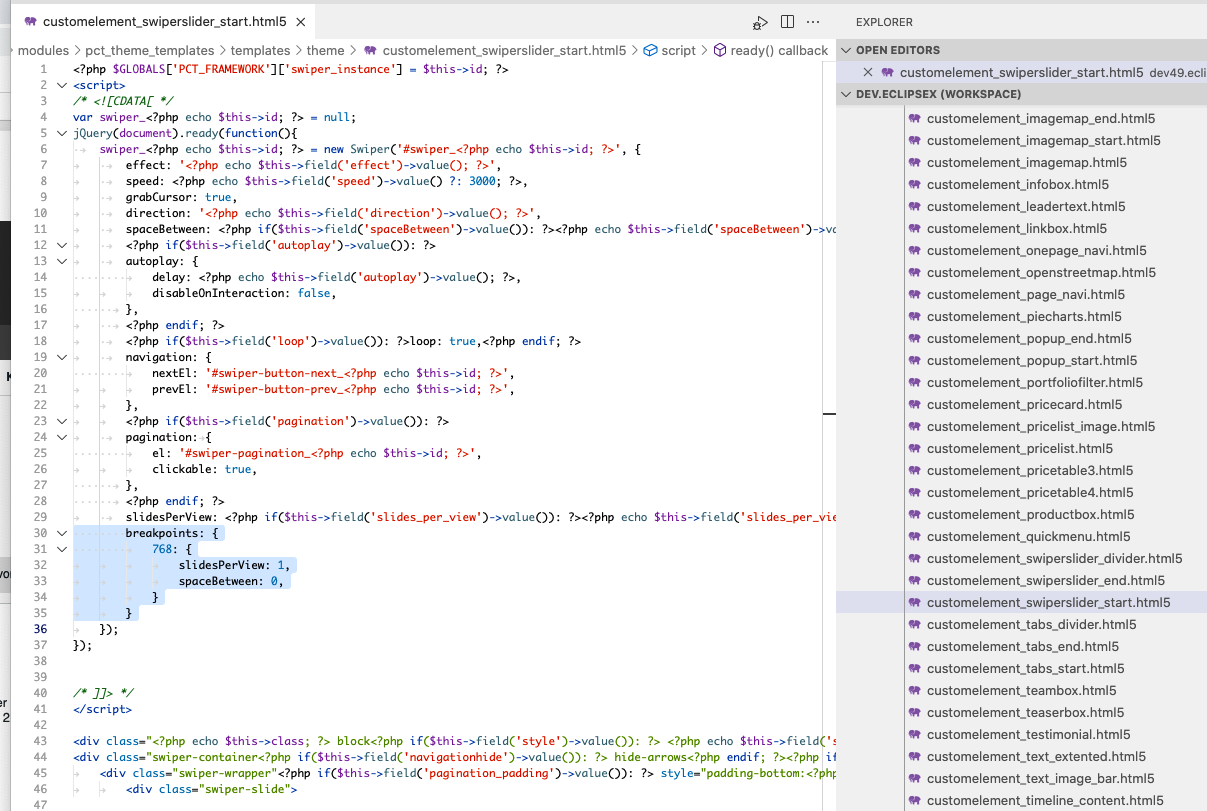Open customelement_swiperslider_end.html5 from the explorer
This screenshot has height=811, width=1207.
1045,580
